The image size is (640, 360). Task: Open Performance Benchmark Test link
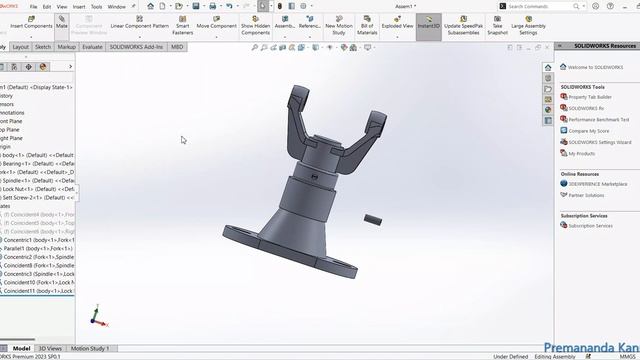tap(599, 120)
